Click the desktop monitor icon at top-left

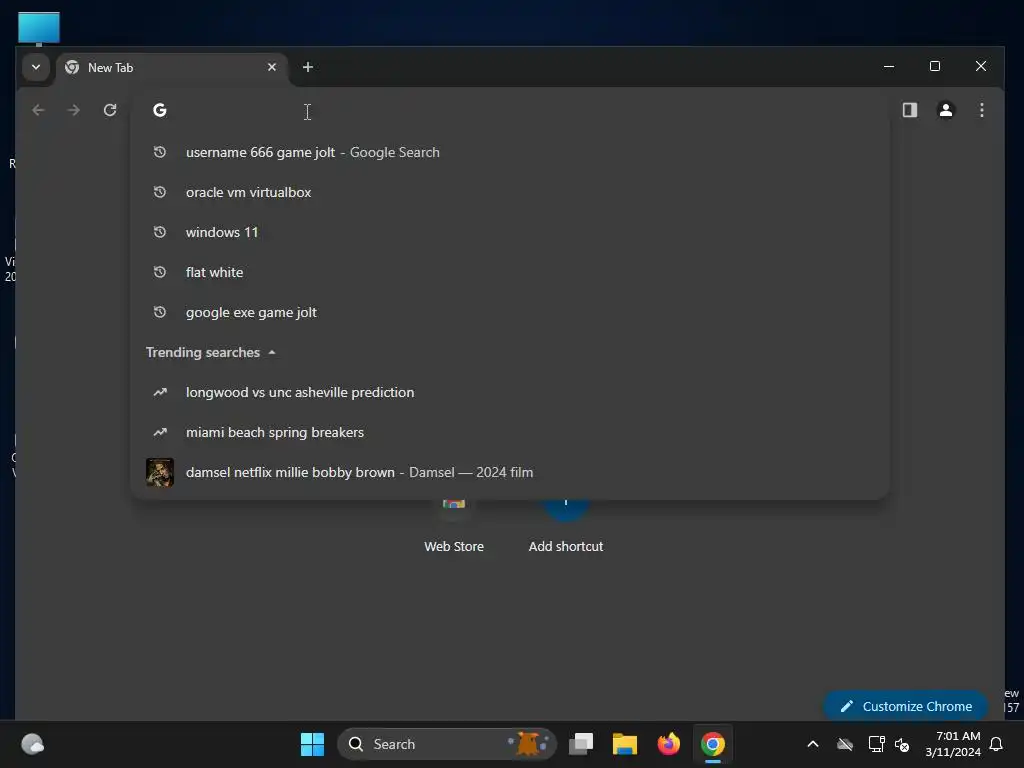[39, 29]
